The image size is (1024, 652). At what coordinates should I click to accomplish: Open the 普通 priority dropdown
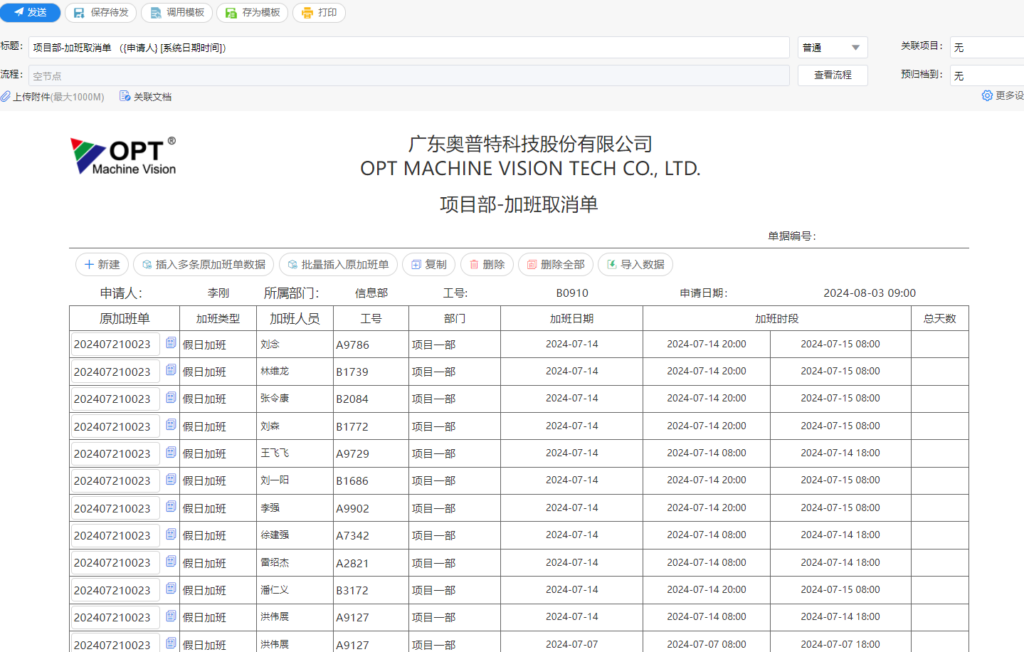click(832, 47)
